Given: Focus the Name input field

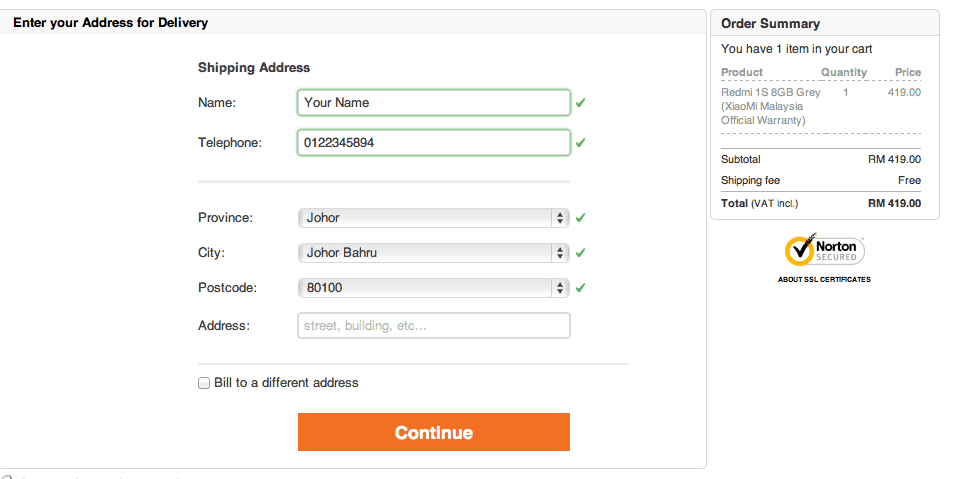Looking at the screenshot, I should [x=433, y=102].
